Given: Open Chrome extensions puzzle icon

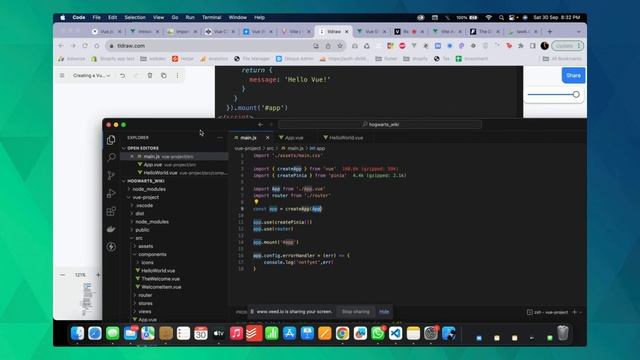Looking at the screenshot, I should click(521, 46).
